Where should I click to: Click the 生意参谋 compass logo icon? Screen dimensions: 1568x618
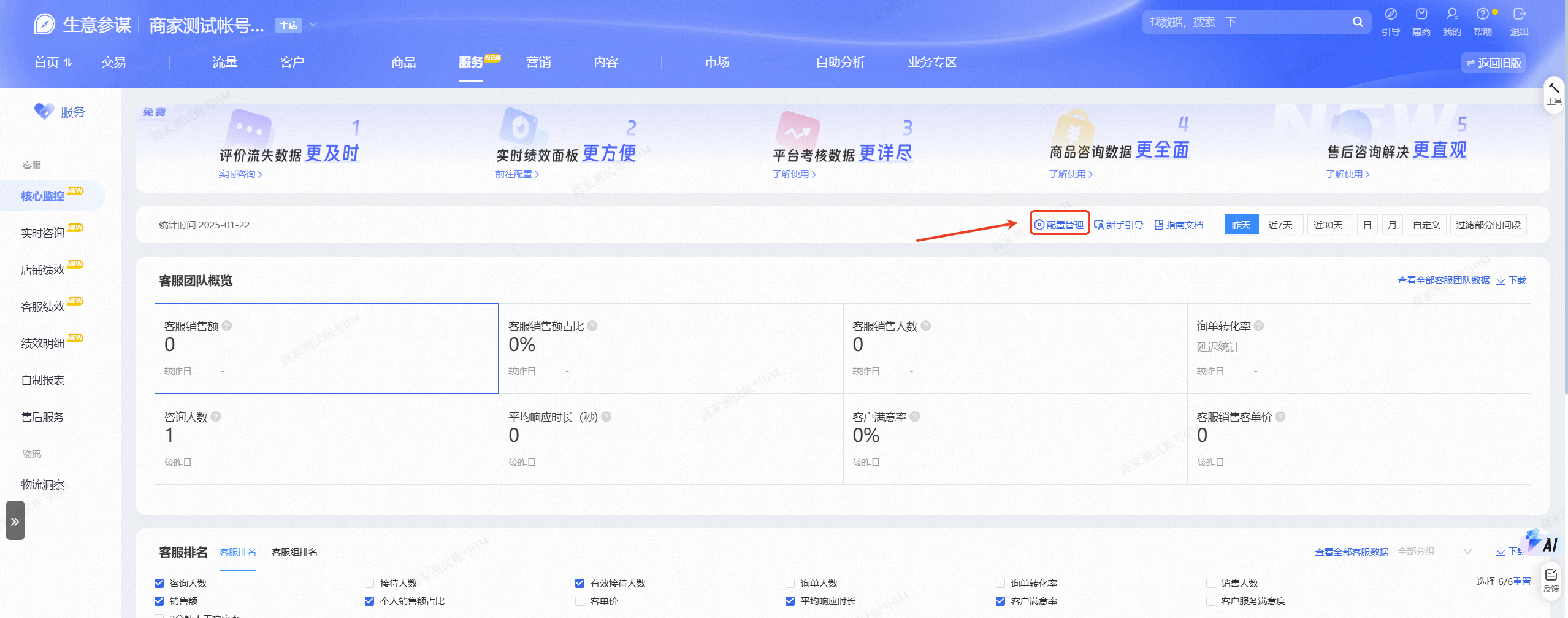click(45, 25)
